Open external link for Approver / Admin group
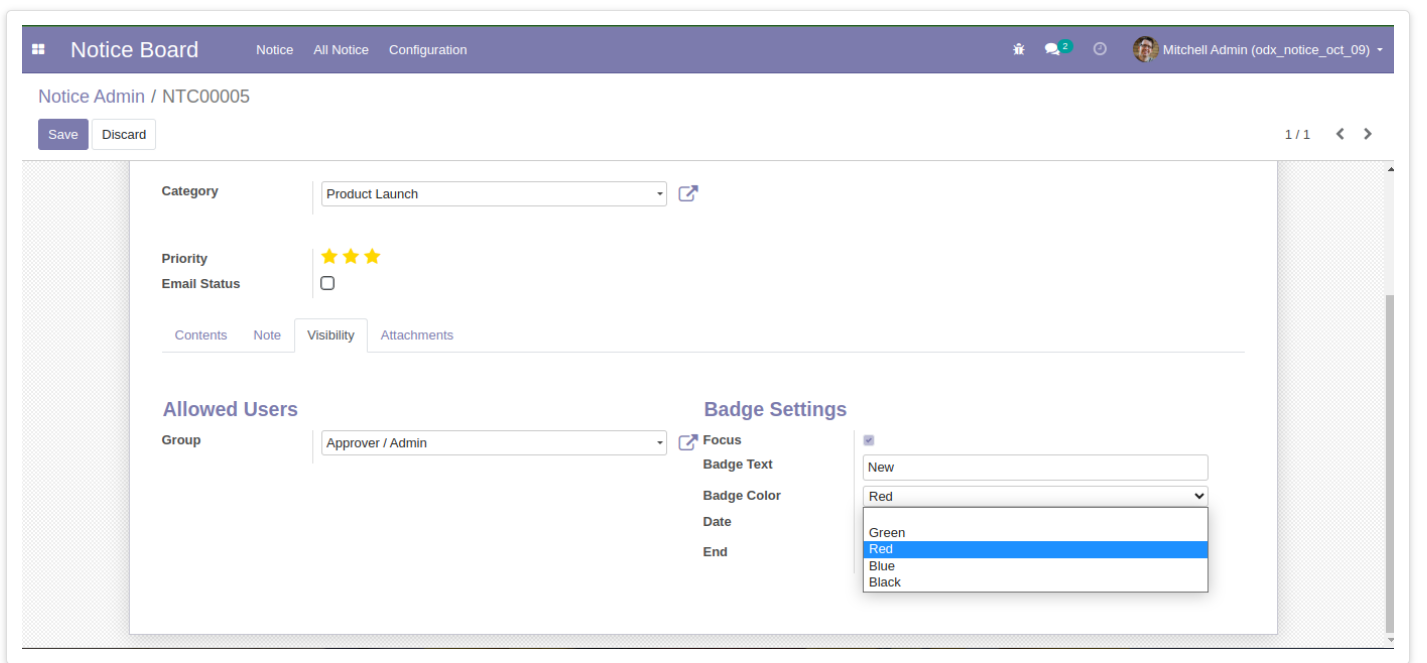This screenshot has width=1427, height=663. point(688,442)
